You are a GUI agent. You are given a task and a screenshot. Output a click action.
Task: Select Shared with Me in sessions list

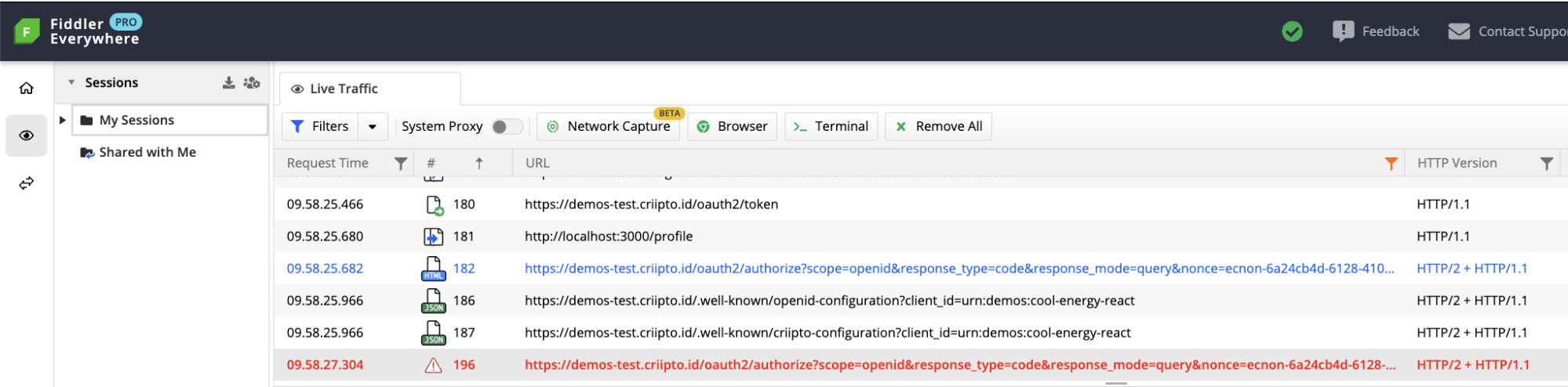point(147,152)
